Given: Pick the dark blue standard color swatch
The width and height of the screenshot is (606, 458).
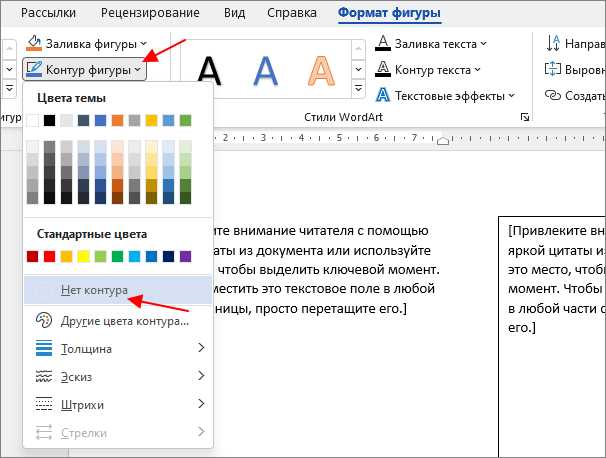Looking at the screenshot, I should tap(169, 256).
